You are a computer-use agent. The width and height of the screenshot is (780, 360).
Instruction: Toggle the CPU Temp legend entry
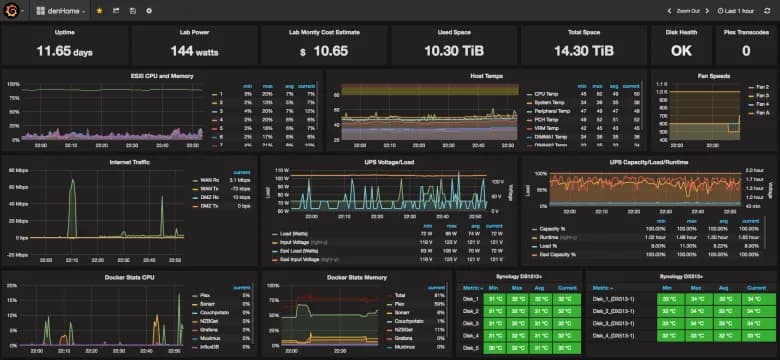point(546,94)
